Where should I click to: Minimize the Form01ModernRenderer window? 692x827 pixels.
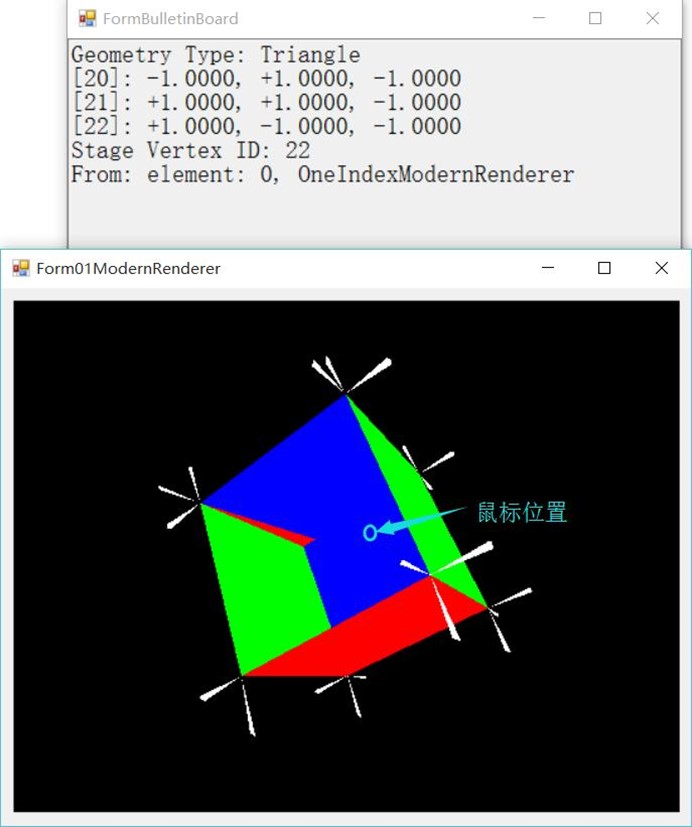point(548,268)
